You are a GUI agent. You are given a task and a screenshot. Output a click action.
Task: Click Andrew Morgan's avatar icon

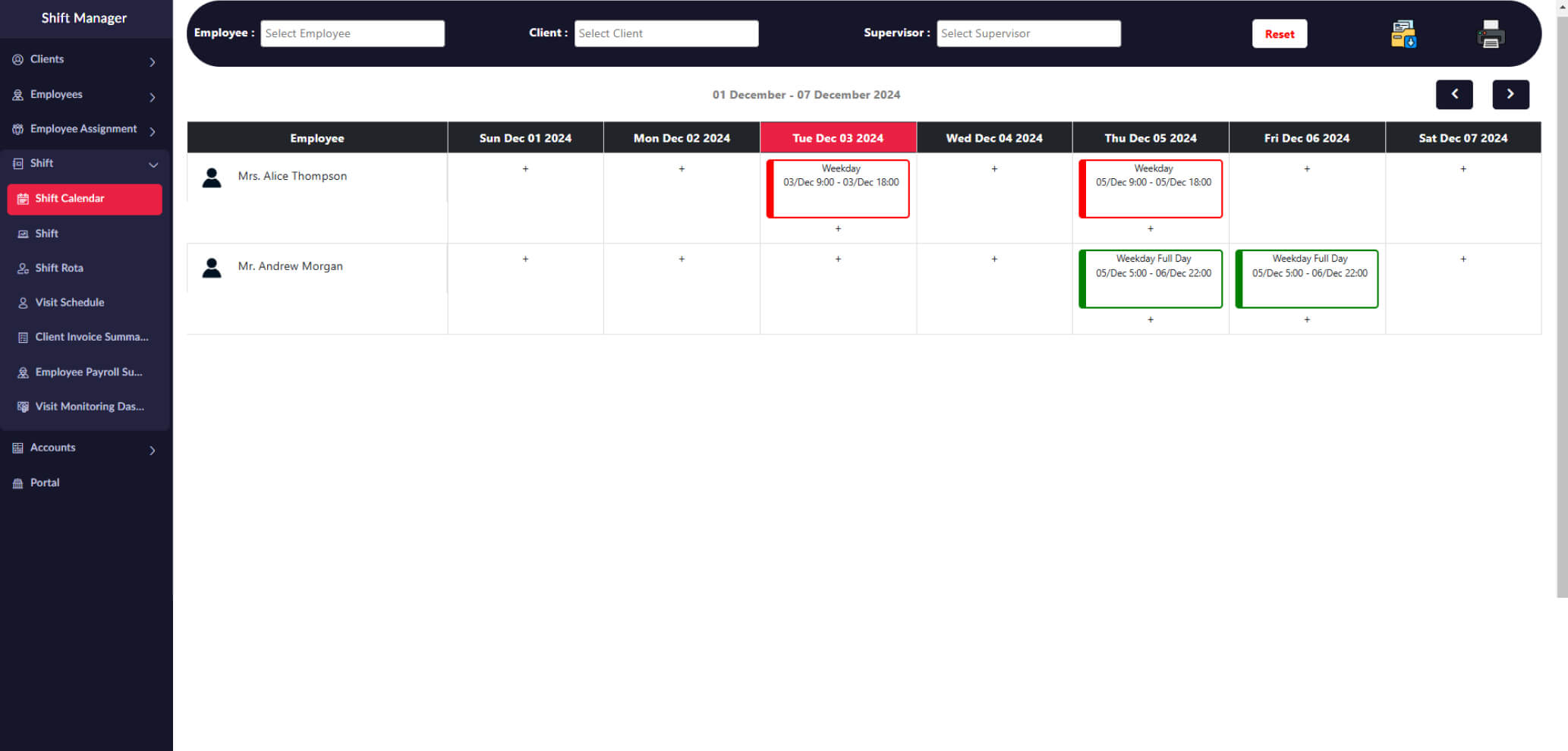[212, 268]
